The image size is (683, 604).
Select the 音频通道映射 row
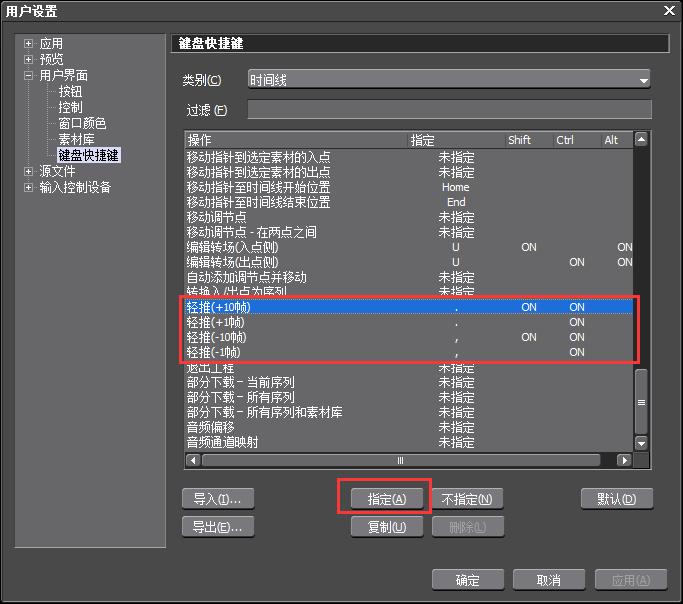409,442
